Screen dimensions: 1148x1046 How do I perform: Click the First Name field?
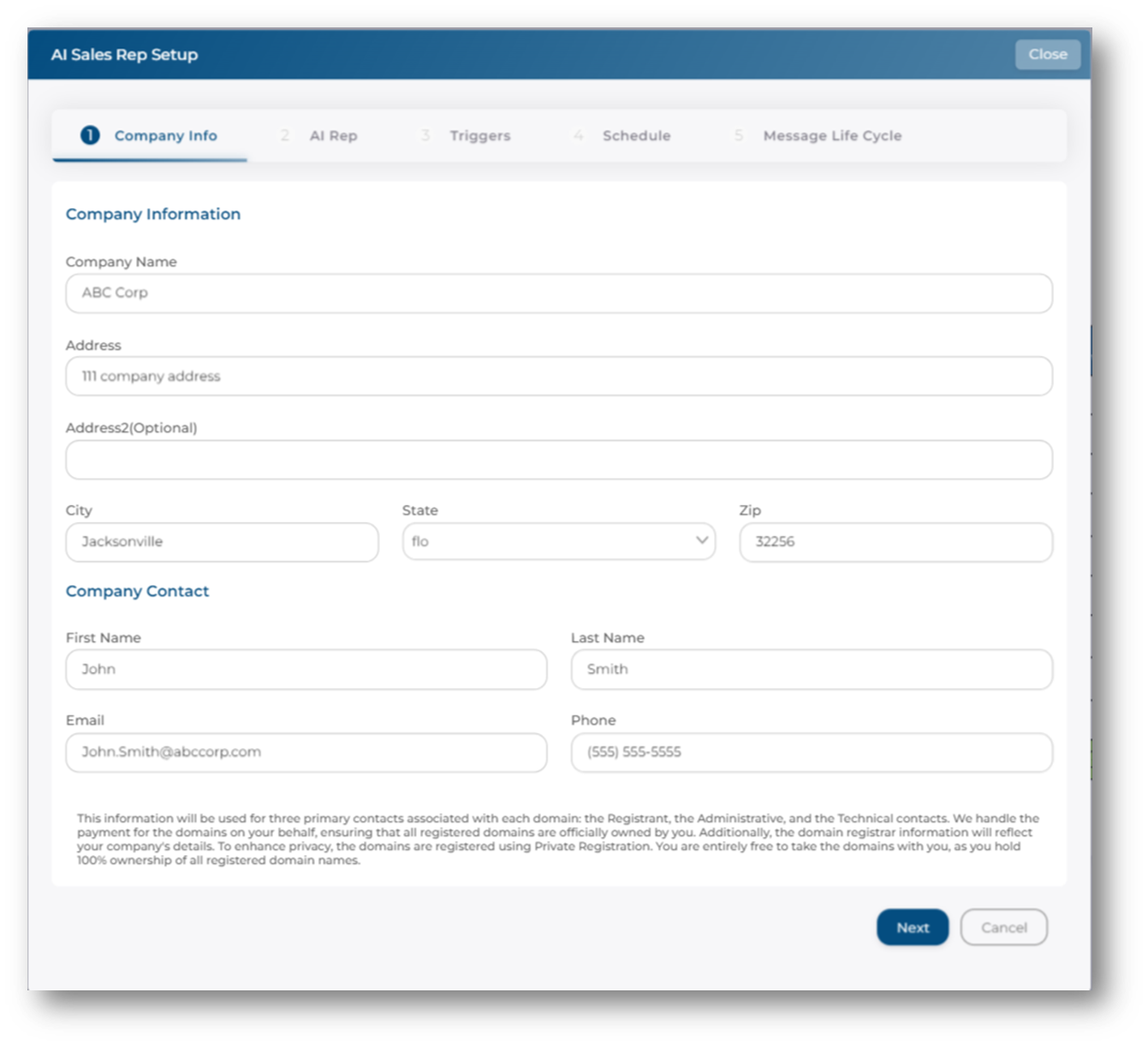(306, 669)
